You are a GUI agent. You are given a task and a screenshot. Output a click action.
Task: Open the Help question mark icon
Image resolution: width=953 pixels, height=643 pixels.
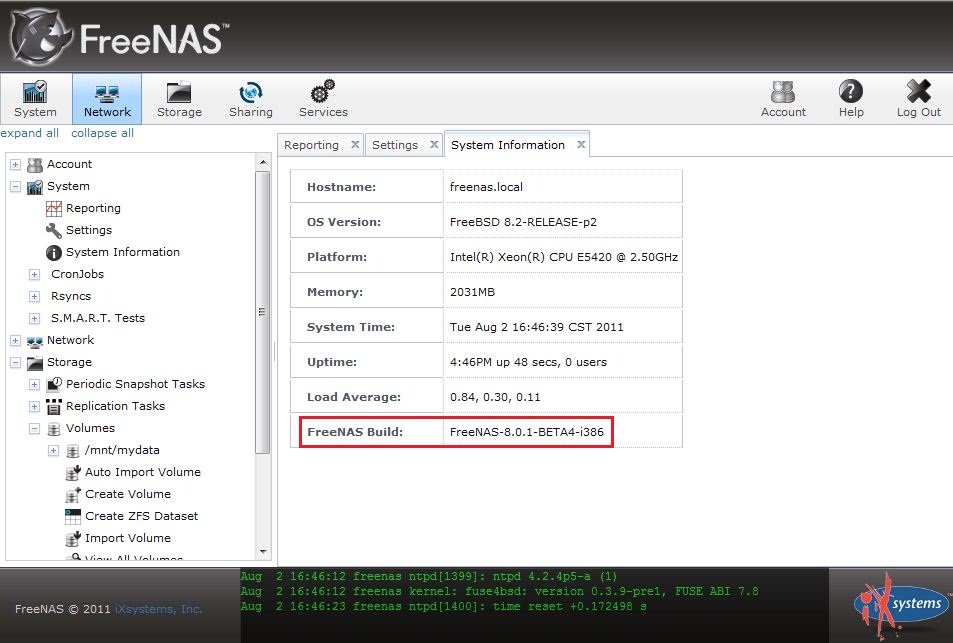point(851,99)
